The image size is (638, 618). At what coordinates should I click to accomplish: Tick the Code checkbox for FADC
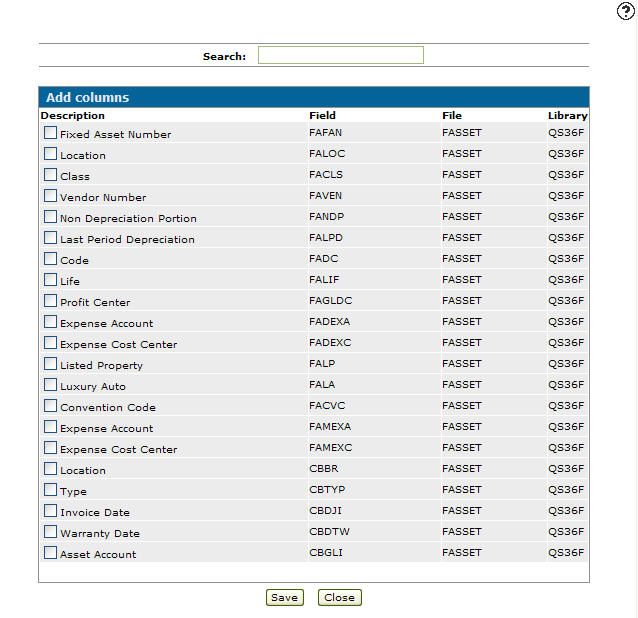point(50,259)
